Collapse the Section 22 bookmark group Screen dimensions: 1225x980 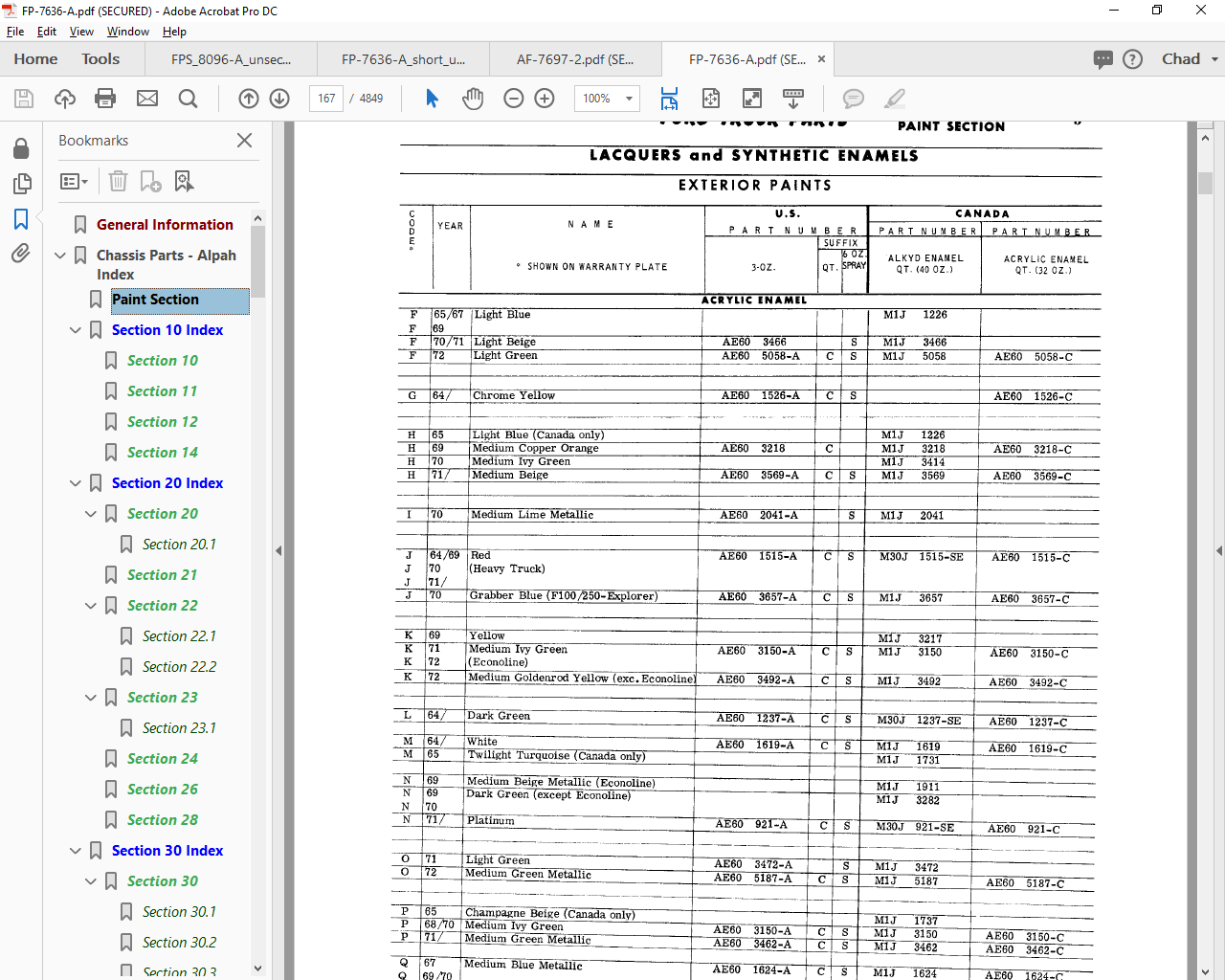pos(91,606)
